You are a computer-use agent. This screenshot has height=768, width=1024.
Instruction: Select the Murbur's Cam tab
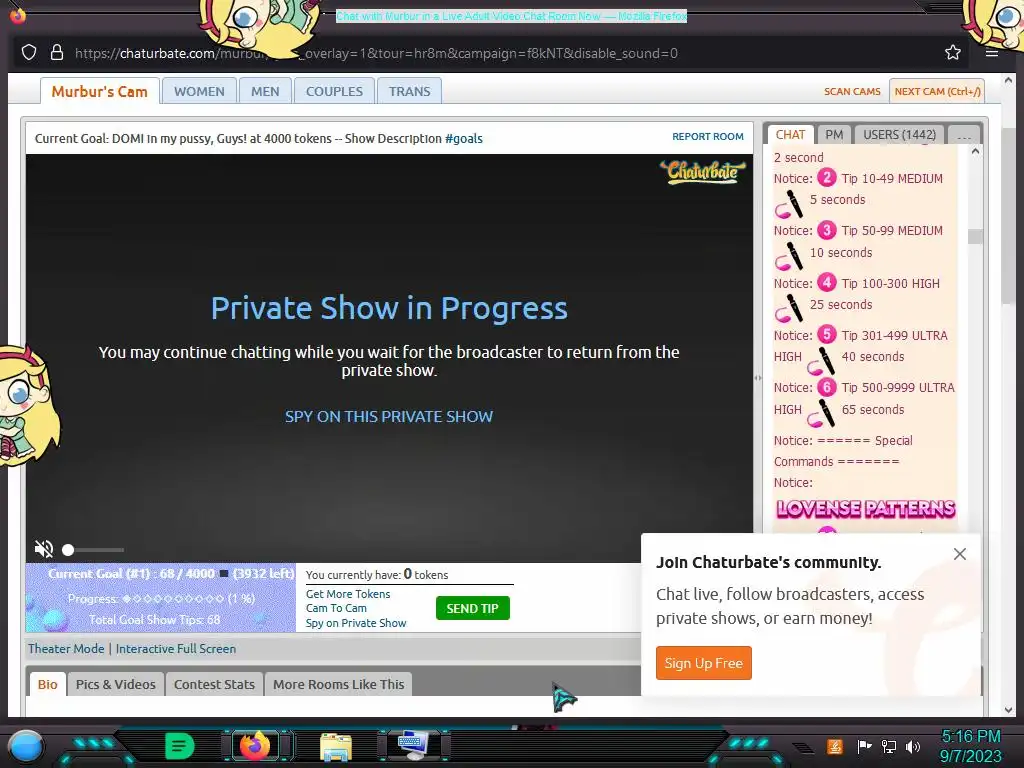99,91
